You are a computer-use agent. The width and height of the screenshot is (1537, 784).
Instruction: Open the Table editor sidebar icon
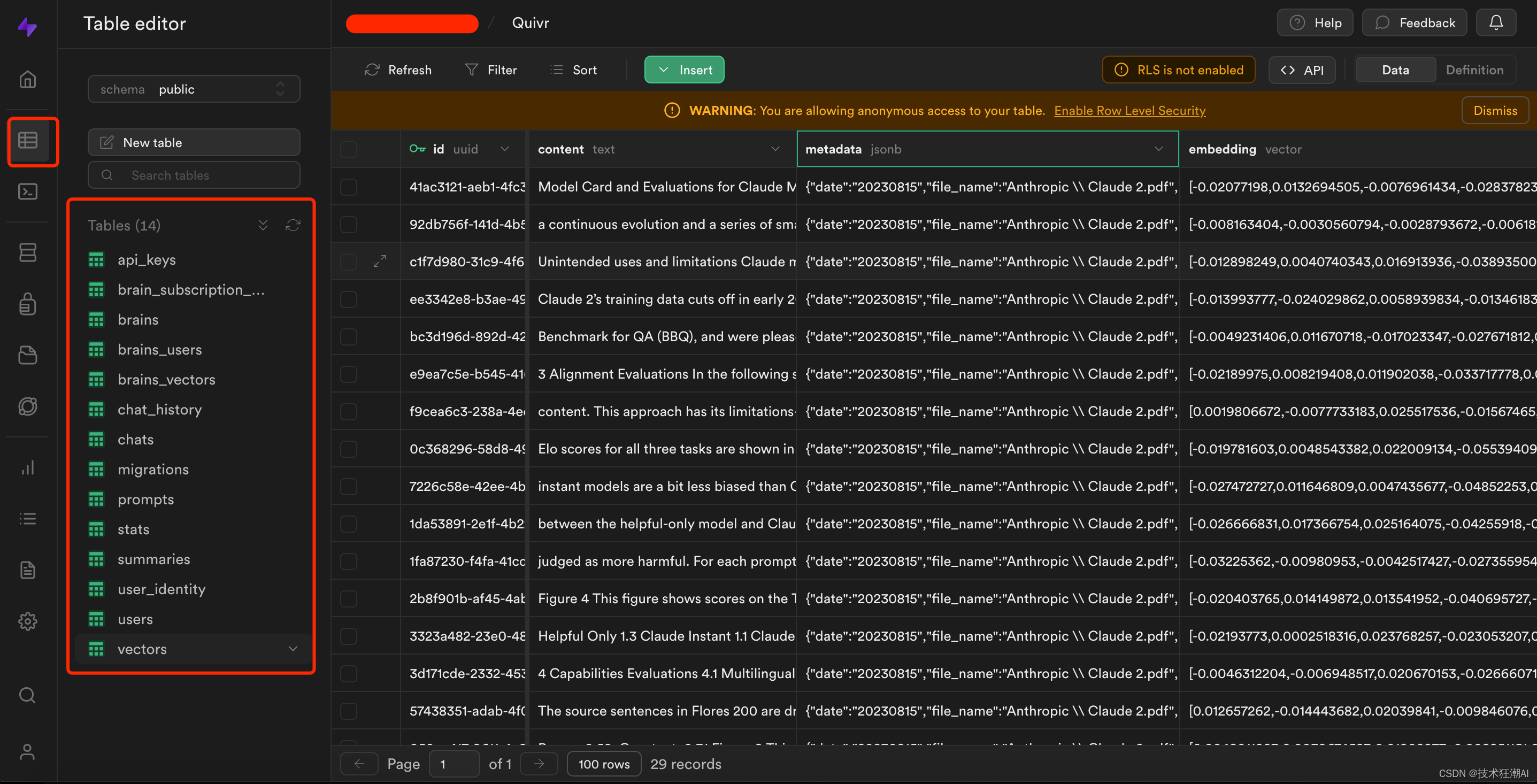coord(27,140)
